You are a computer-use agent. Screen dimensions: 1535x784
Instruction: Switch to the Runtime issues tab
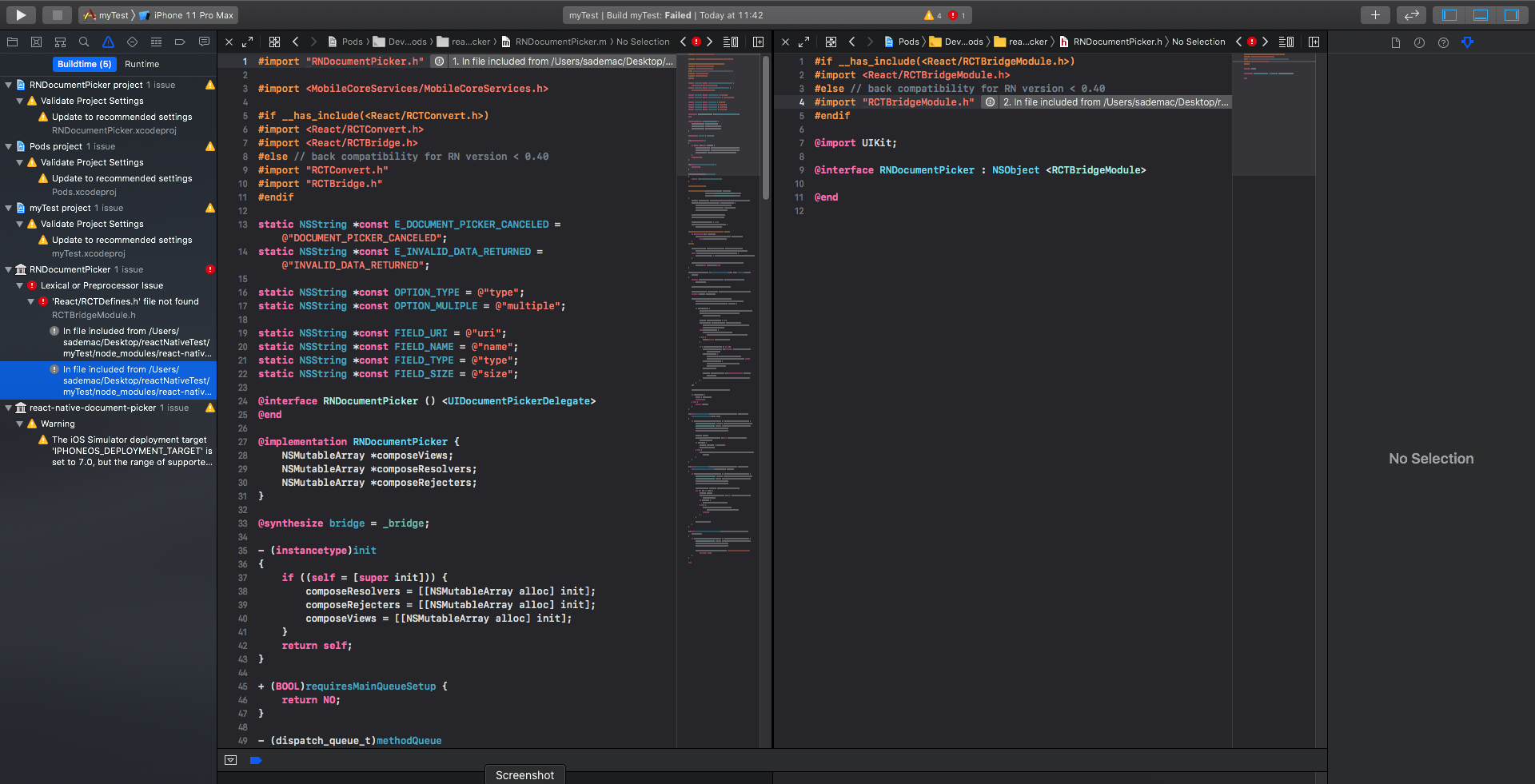(142, 64)
